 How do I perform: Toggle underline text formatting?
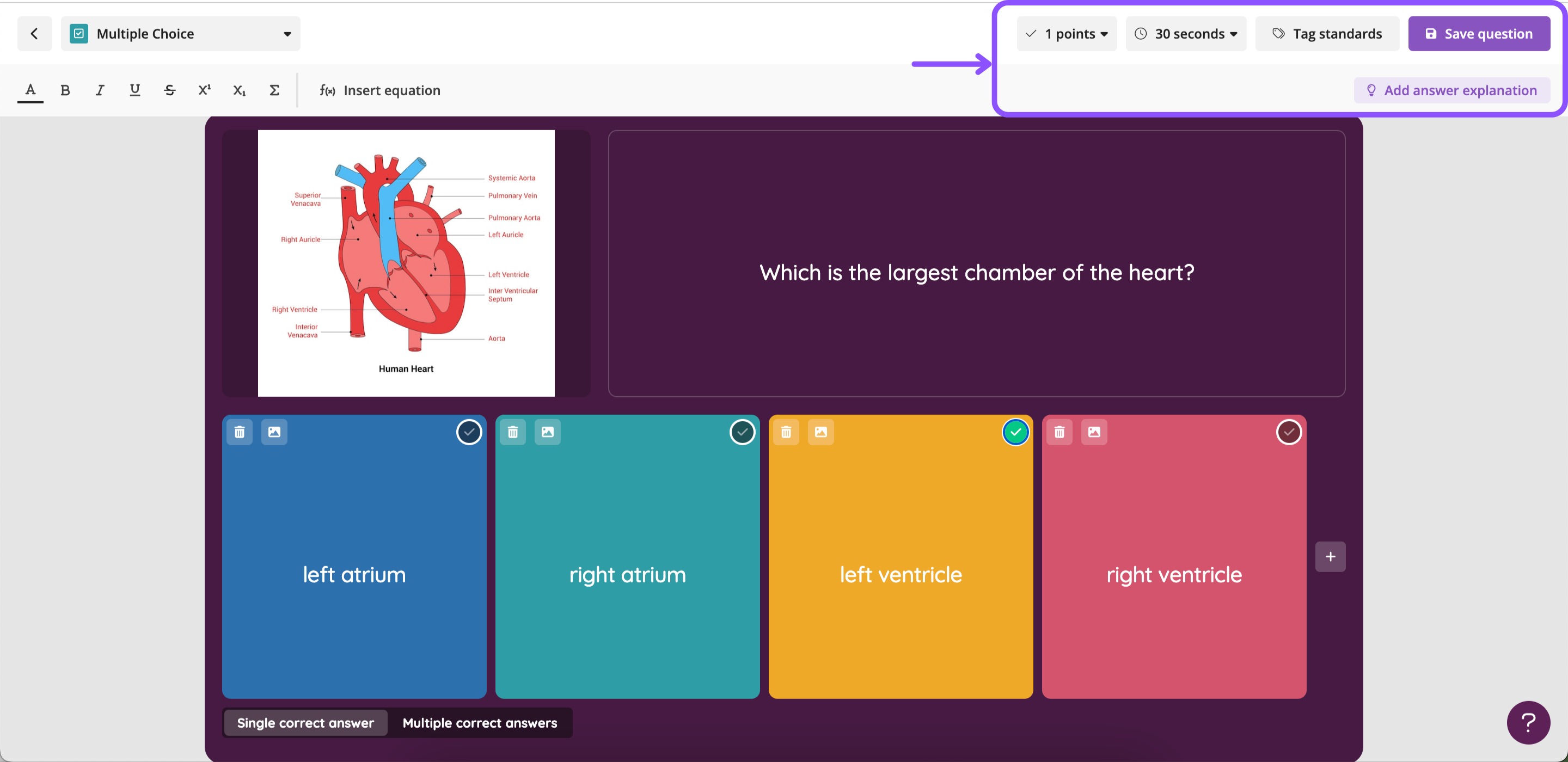(x=134, y=90)
